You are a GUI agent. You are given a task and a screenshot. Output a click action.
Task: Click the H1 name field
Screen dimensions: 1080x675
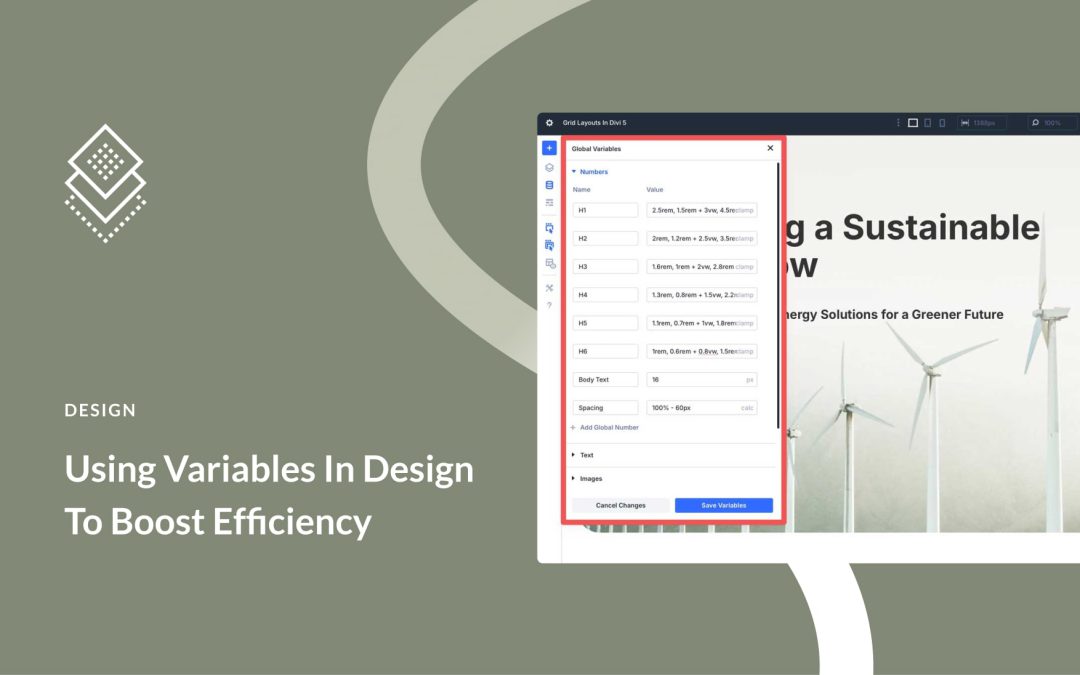(x=605, y=210)
